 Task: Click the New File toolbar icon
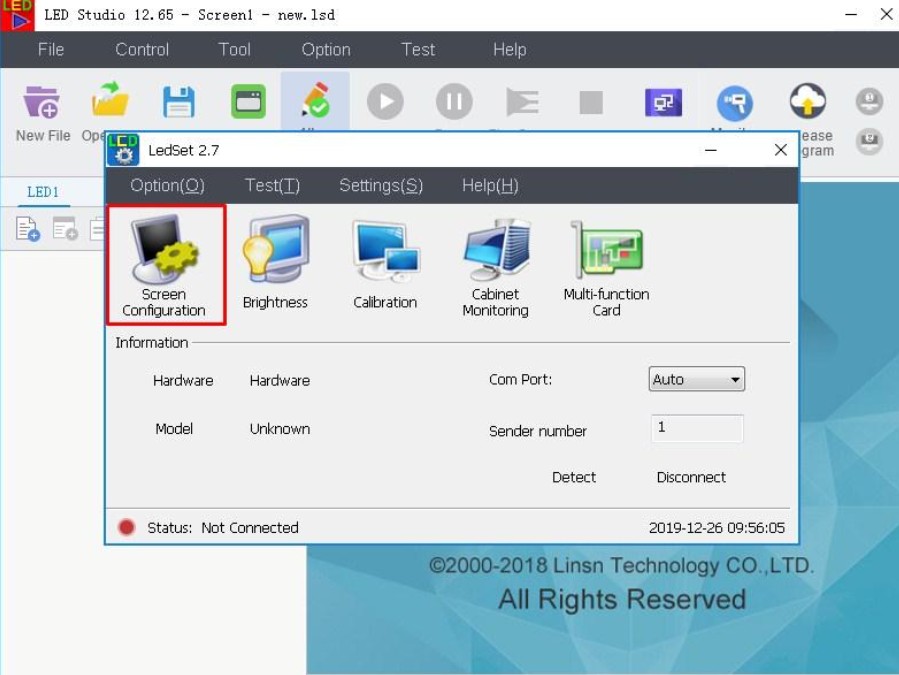pyautogui.click(x=42, y=112)
